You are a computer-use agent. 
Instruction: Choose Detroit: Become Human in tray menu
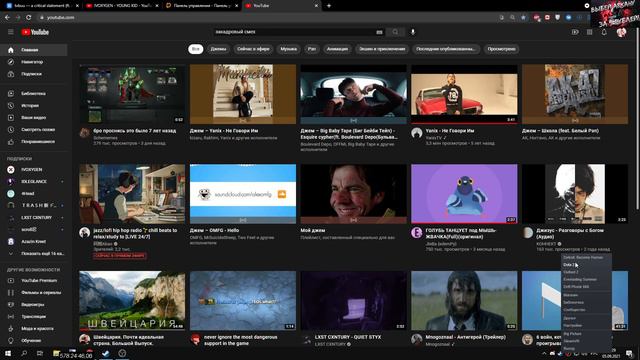(587, 258)
